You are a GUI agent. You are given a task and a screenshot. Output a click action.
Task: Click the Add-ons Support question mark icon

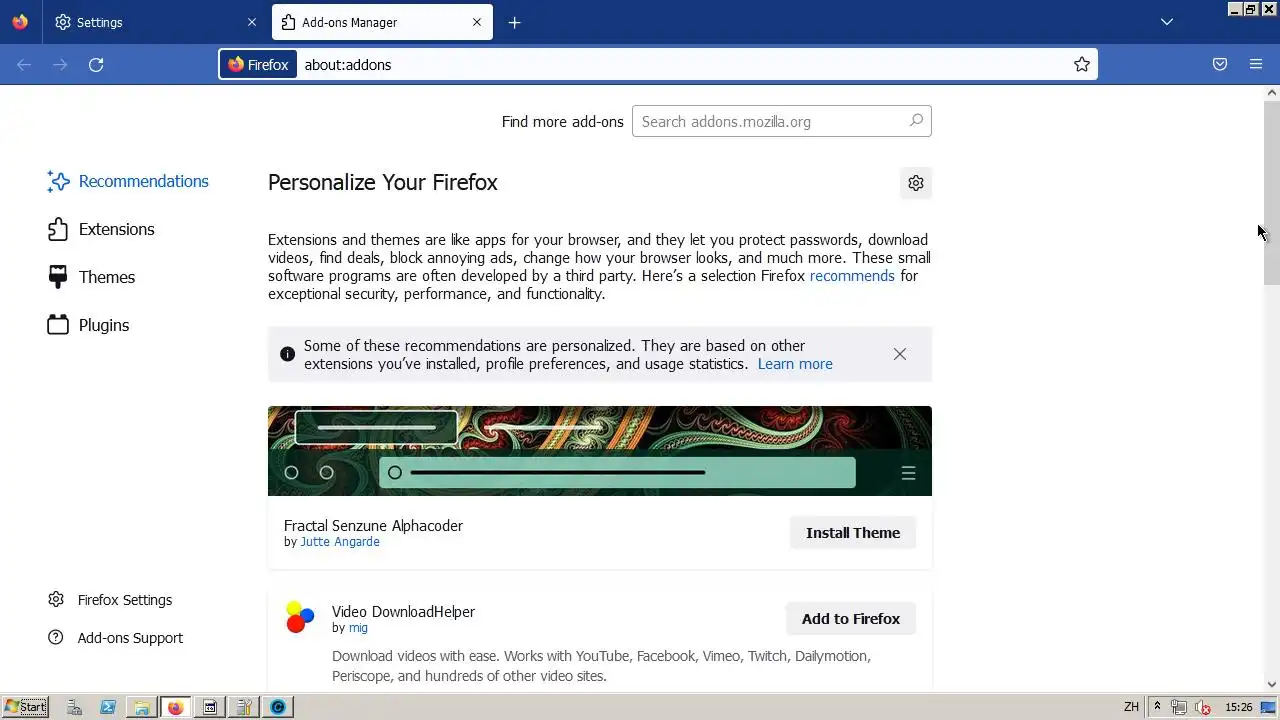[56, 638]
